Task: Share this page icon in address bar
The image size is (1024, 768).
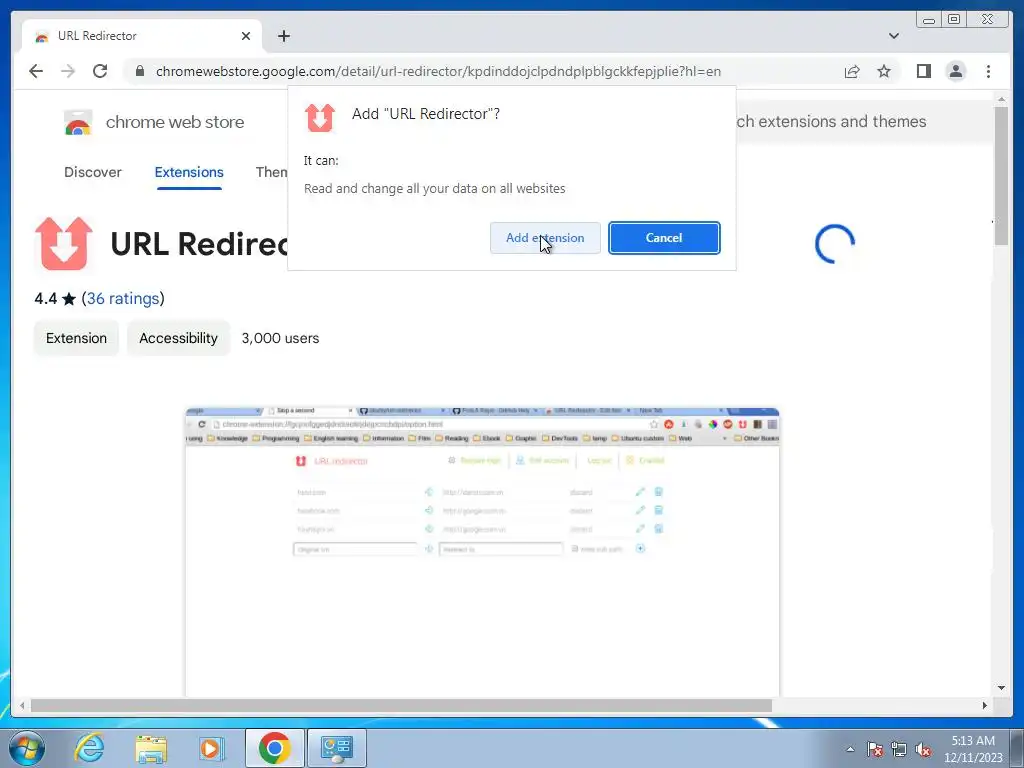Action: (x=852, y=71)
